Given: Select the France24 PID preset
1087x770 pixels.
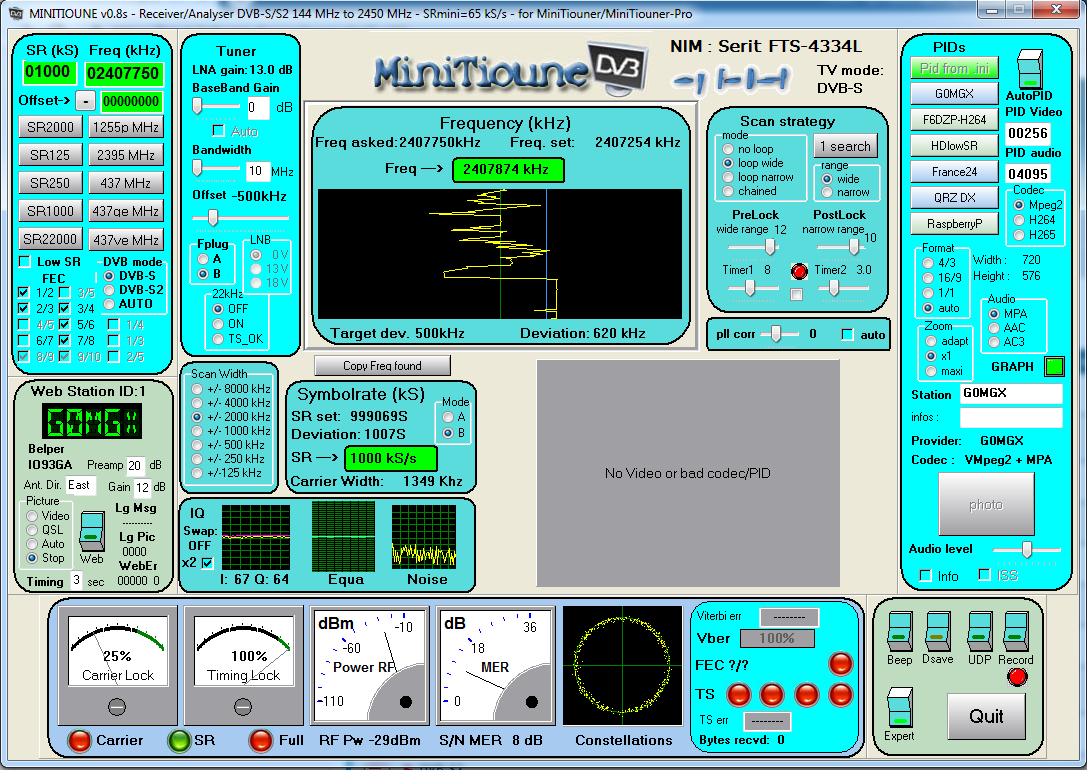Looking at the screenshot, I should (x=955, y=172).
